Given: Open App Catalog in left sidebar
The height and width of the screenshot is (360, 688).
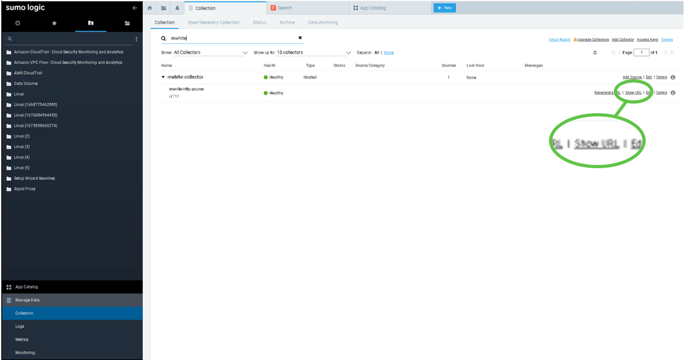Looking at the screenshot, I should [x=72, y=287].
